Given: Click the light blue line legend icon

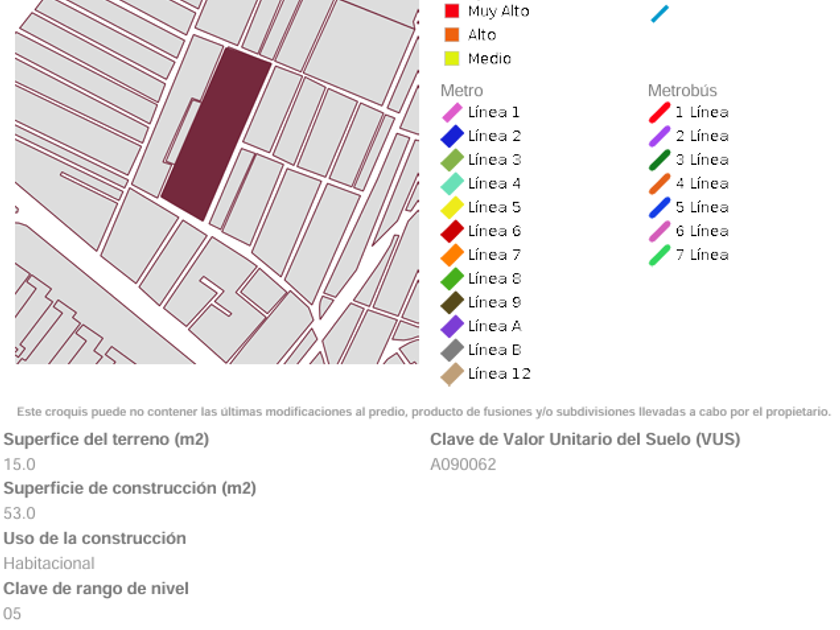Looking at the screenshot, I should [x=659, y=14].
